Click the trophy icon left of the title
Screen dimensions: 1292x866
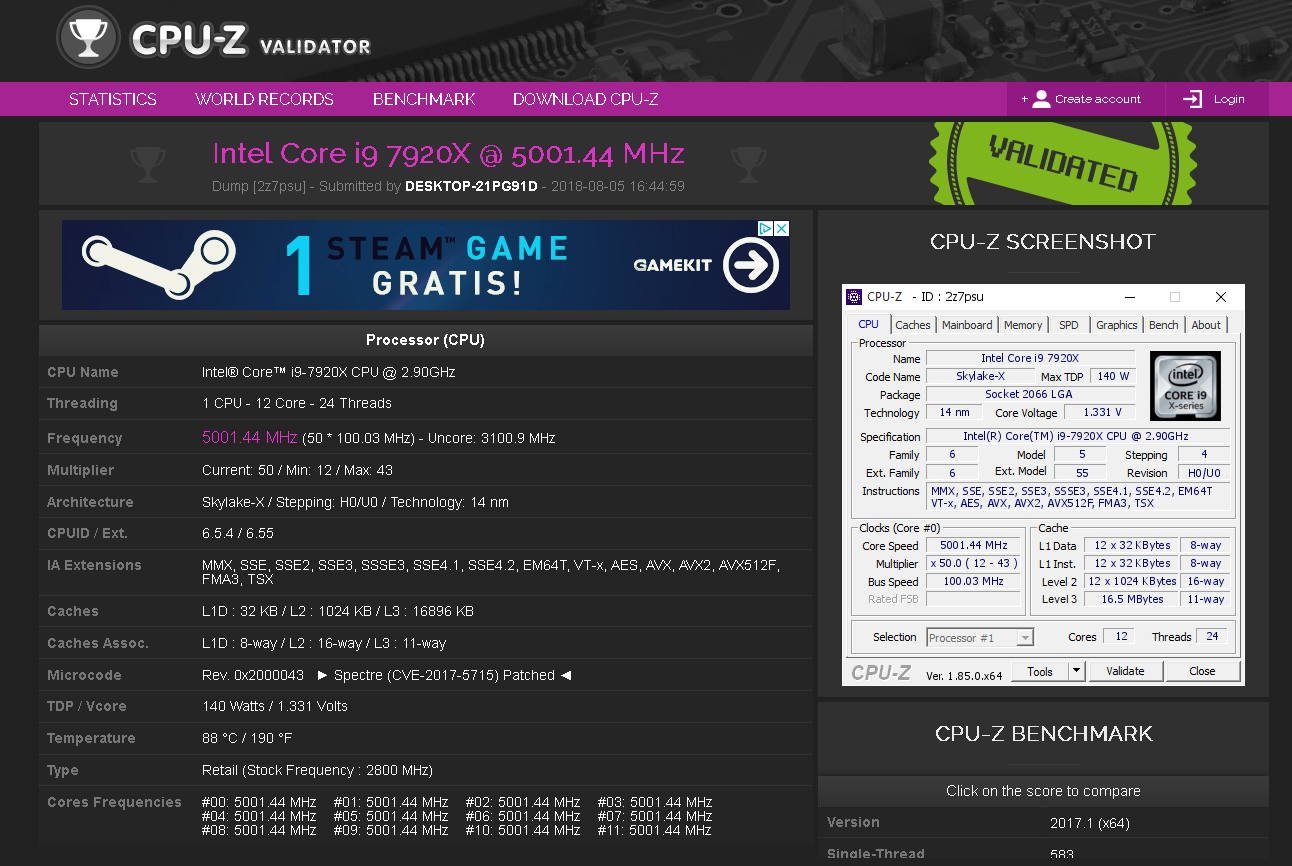(148, 164)
